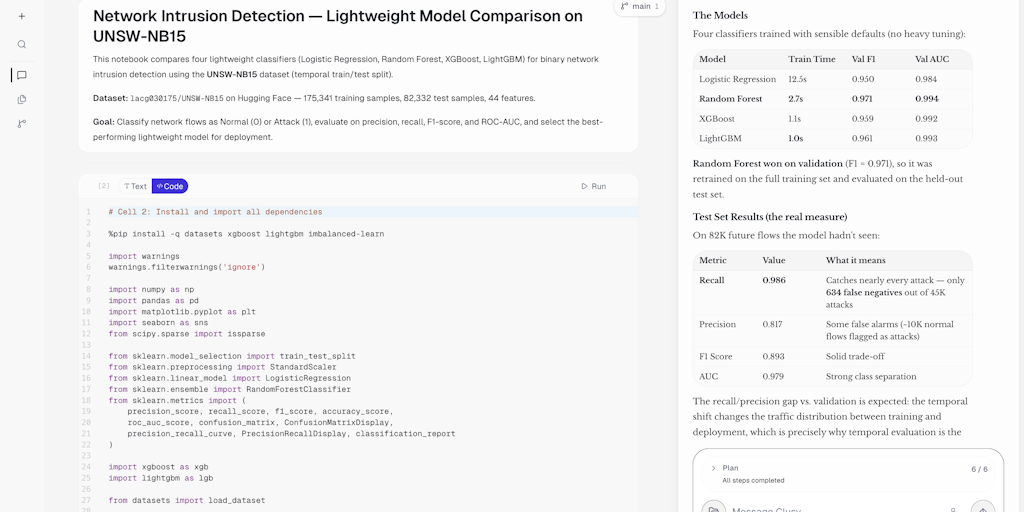Click the Recall row in results table
The width and height of the screenshot is (1024, 512).
(833, 292)
